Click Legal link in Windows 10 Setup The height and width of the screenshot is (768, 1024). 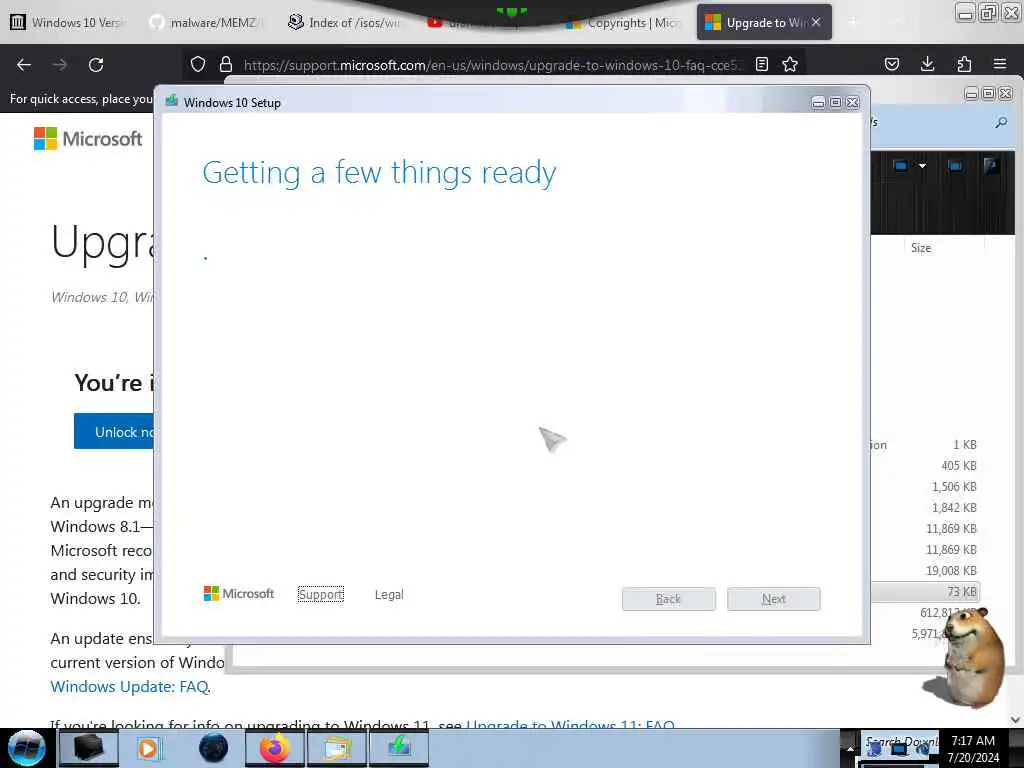389,595
